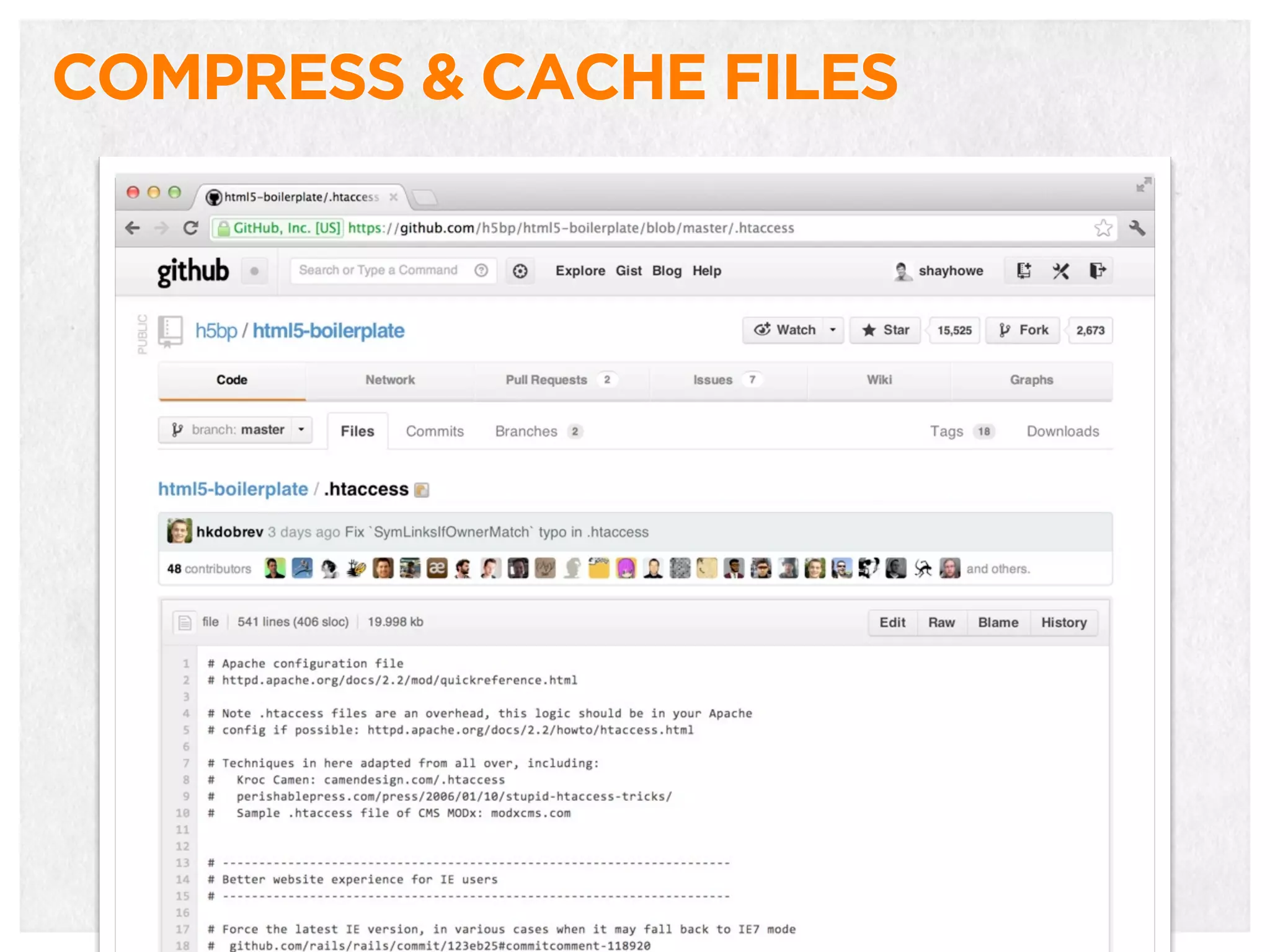Open commit message Fix SymLinksIfOwnerMatch typo

(497, 532)
